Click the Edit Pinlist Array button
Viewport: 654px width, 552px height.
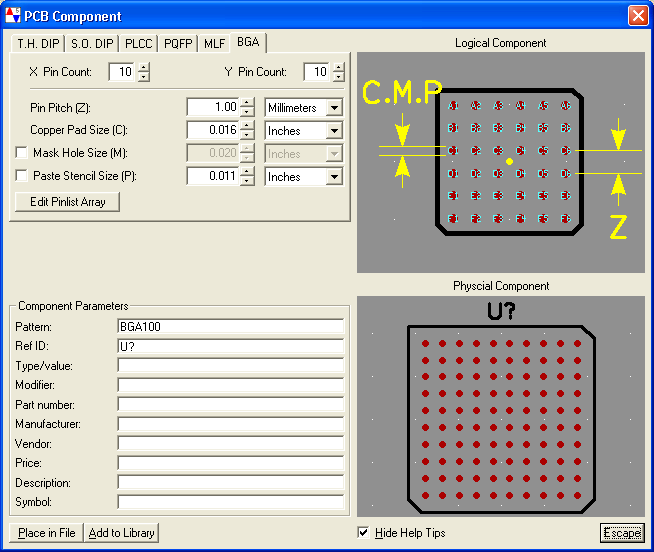click(x=67, y=201)
